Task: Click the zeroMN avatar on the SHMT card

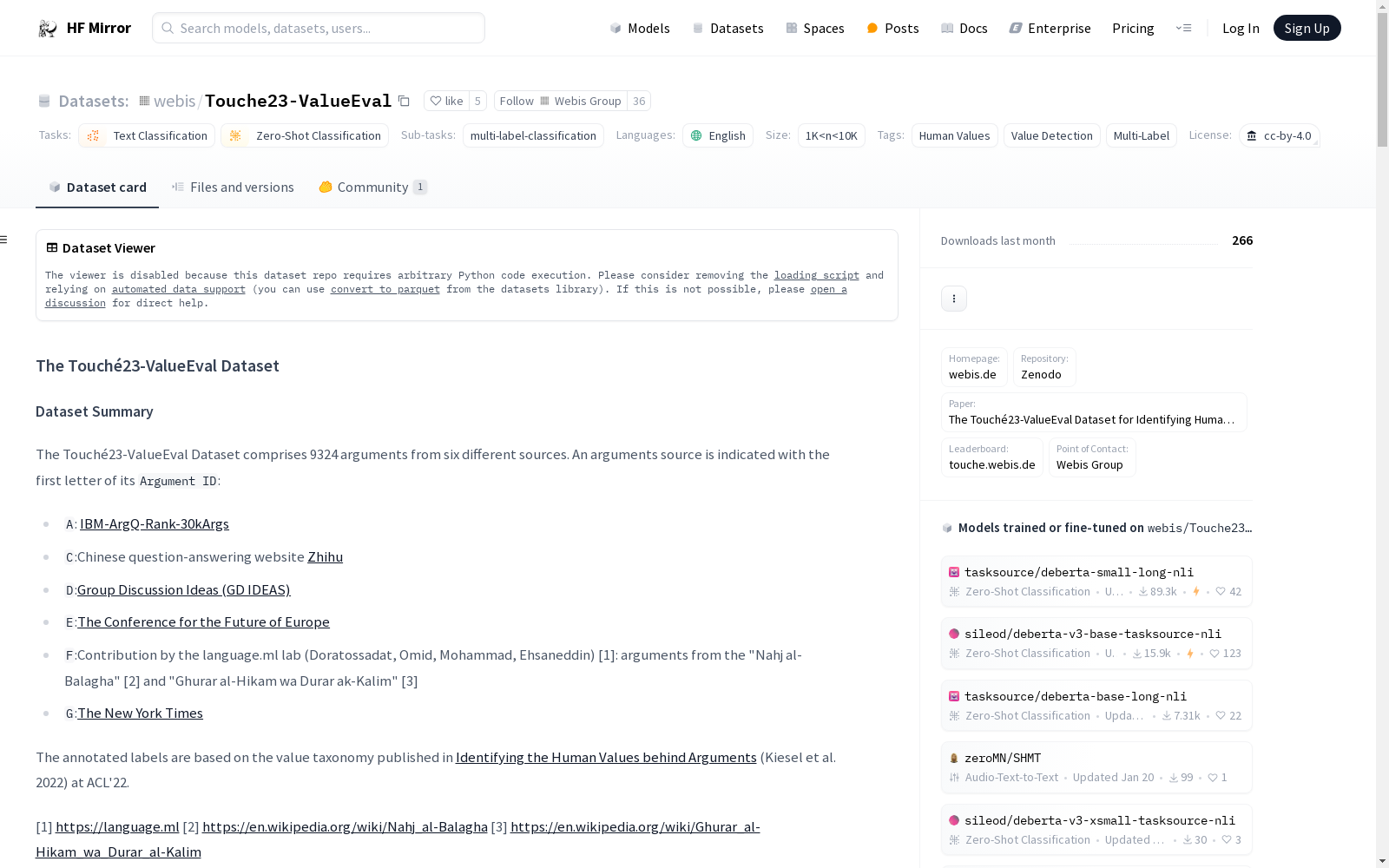Action: click(954, 758)
